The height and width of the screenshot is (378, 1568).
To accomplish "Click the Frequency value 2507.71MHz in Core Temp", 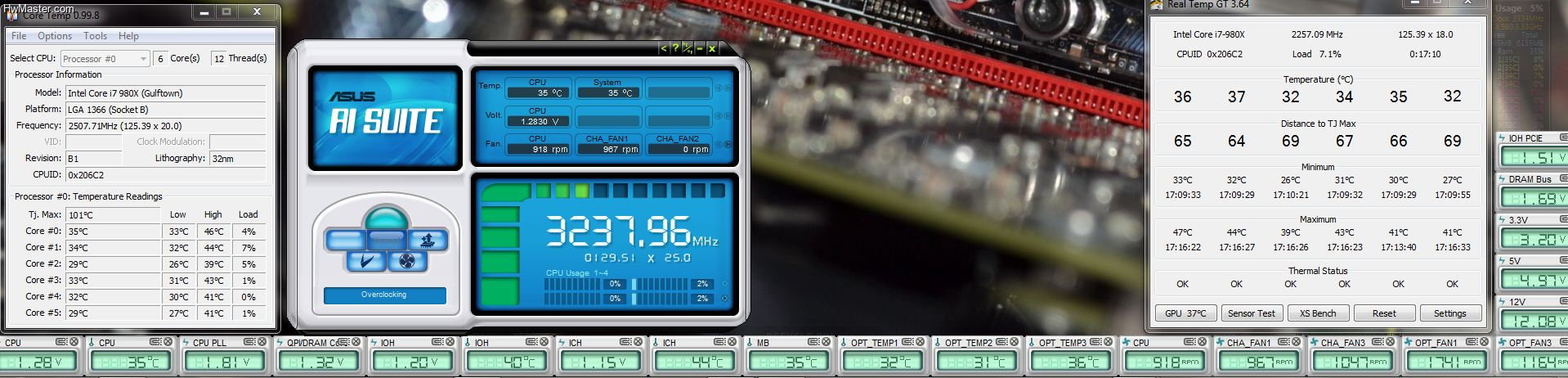I will coord(166,126).
